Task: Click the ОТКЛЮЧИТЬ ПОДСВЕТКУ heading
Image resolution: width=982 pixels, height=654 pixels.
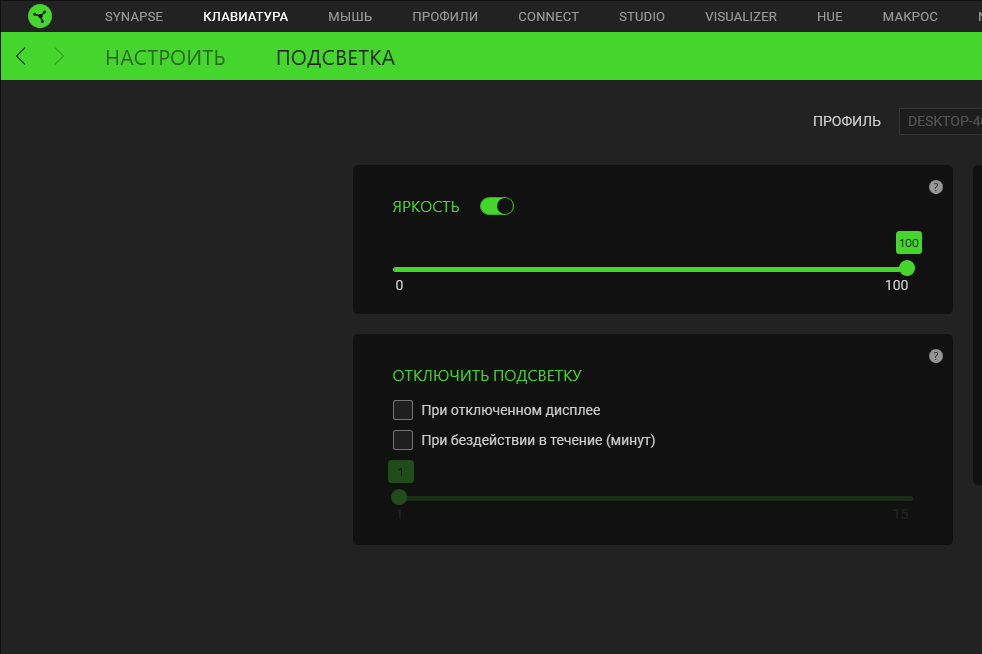Action: [x=487, y=375]
